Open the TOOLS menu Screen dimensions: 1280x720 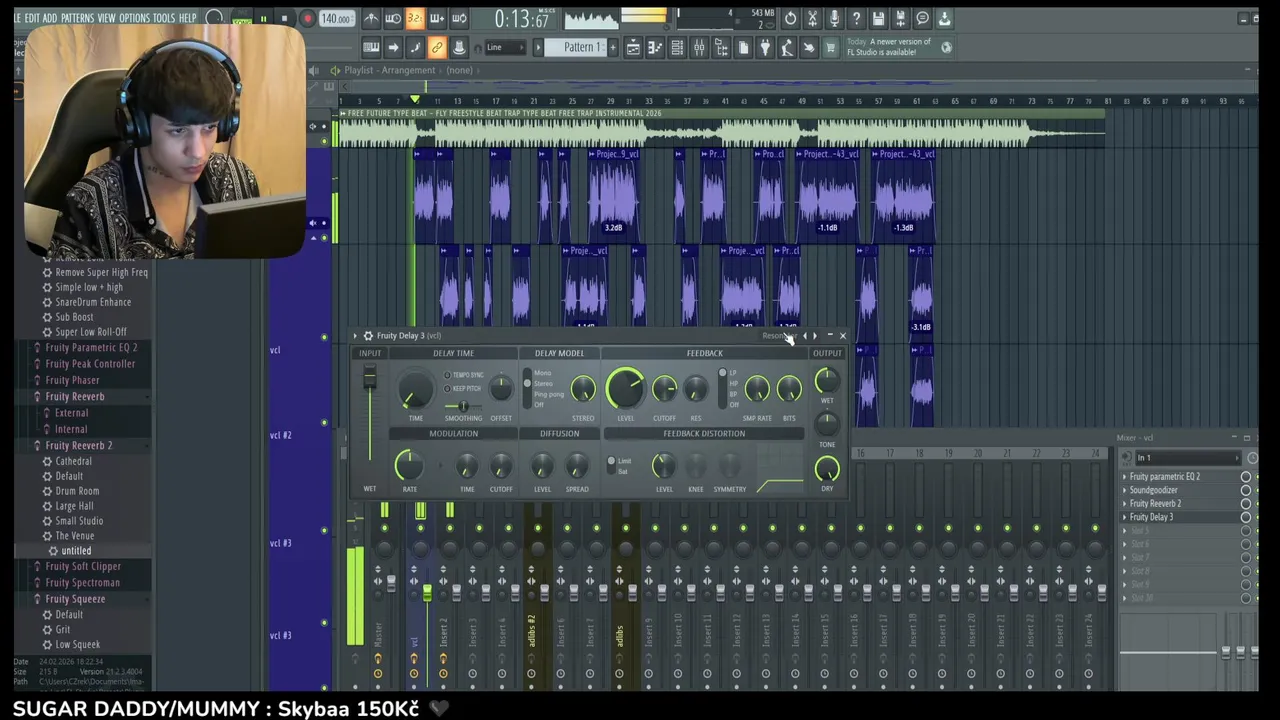click(x=163, y=18)
